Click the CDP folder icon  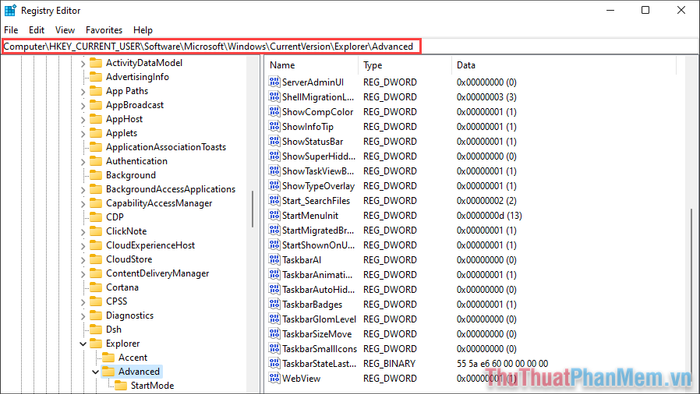[x=96, y=217]
